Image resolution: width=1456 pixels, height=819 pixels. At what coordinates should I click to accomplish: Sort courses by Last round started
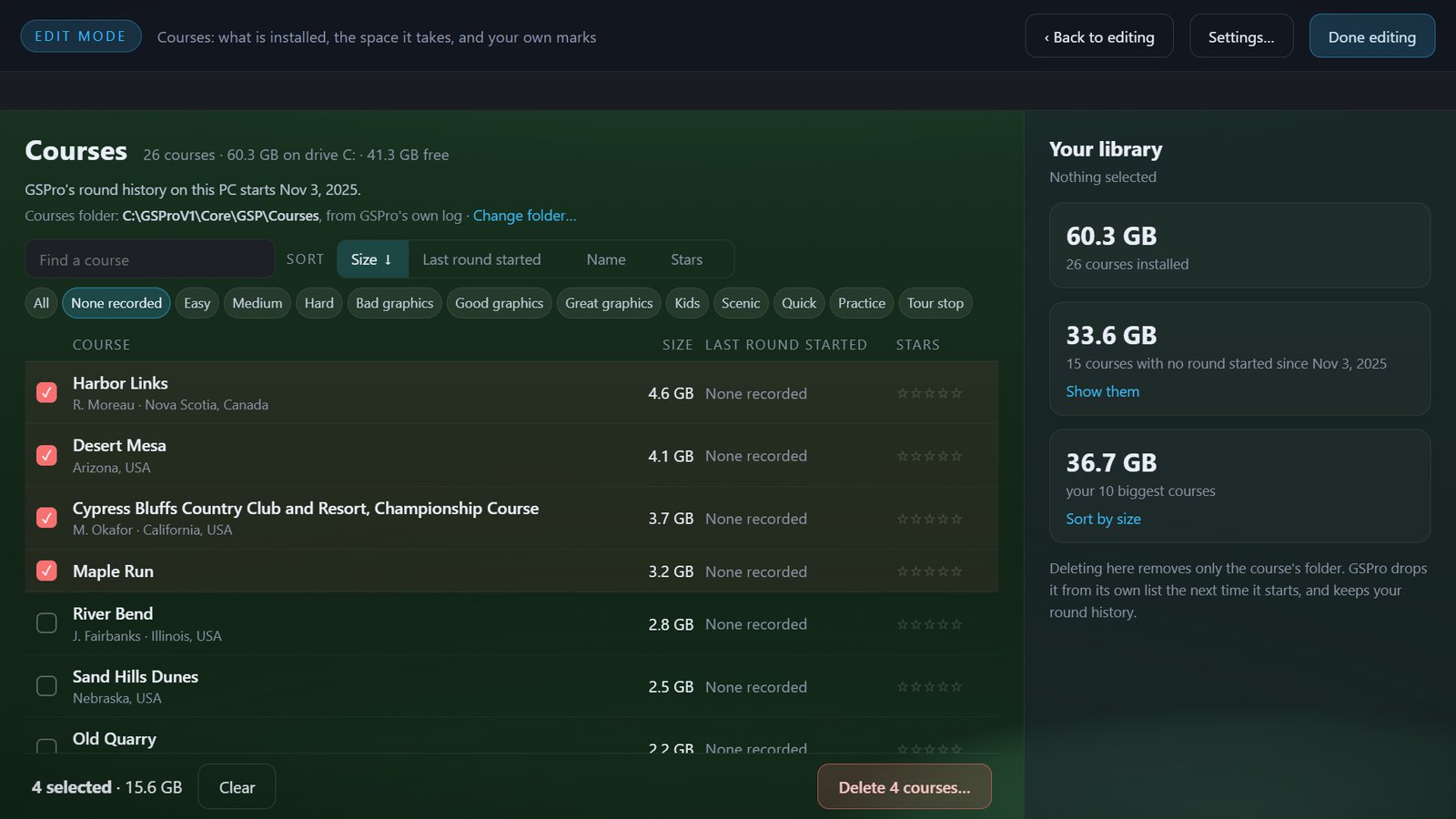tap(481, 259)
